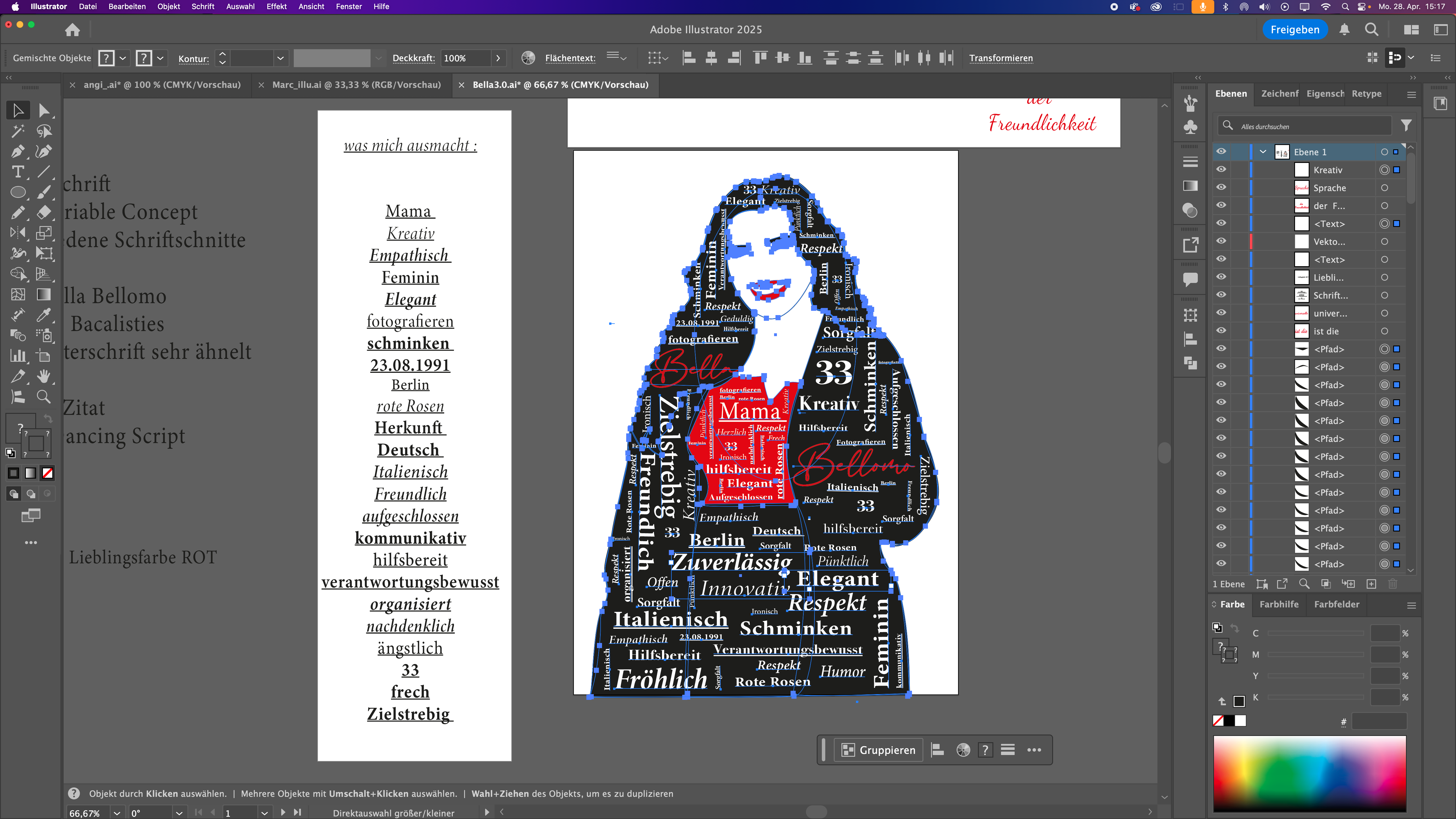
Task: Open the Schrift menu
Action: [202, 7]
